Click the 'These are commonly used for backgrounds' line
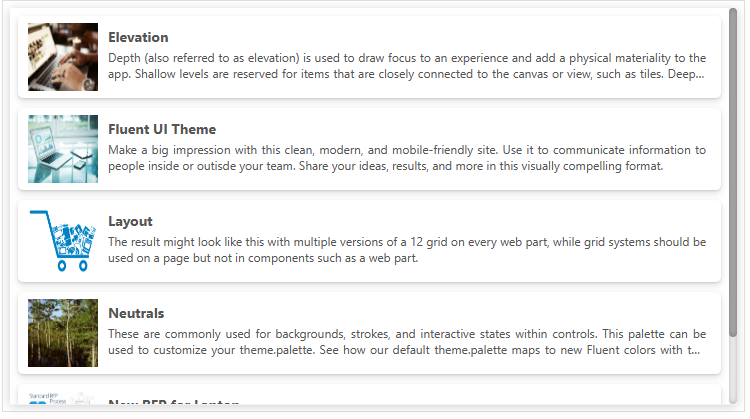The image size is (750, 419). click(x=407, y=334)
